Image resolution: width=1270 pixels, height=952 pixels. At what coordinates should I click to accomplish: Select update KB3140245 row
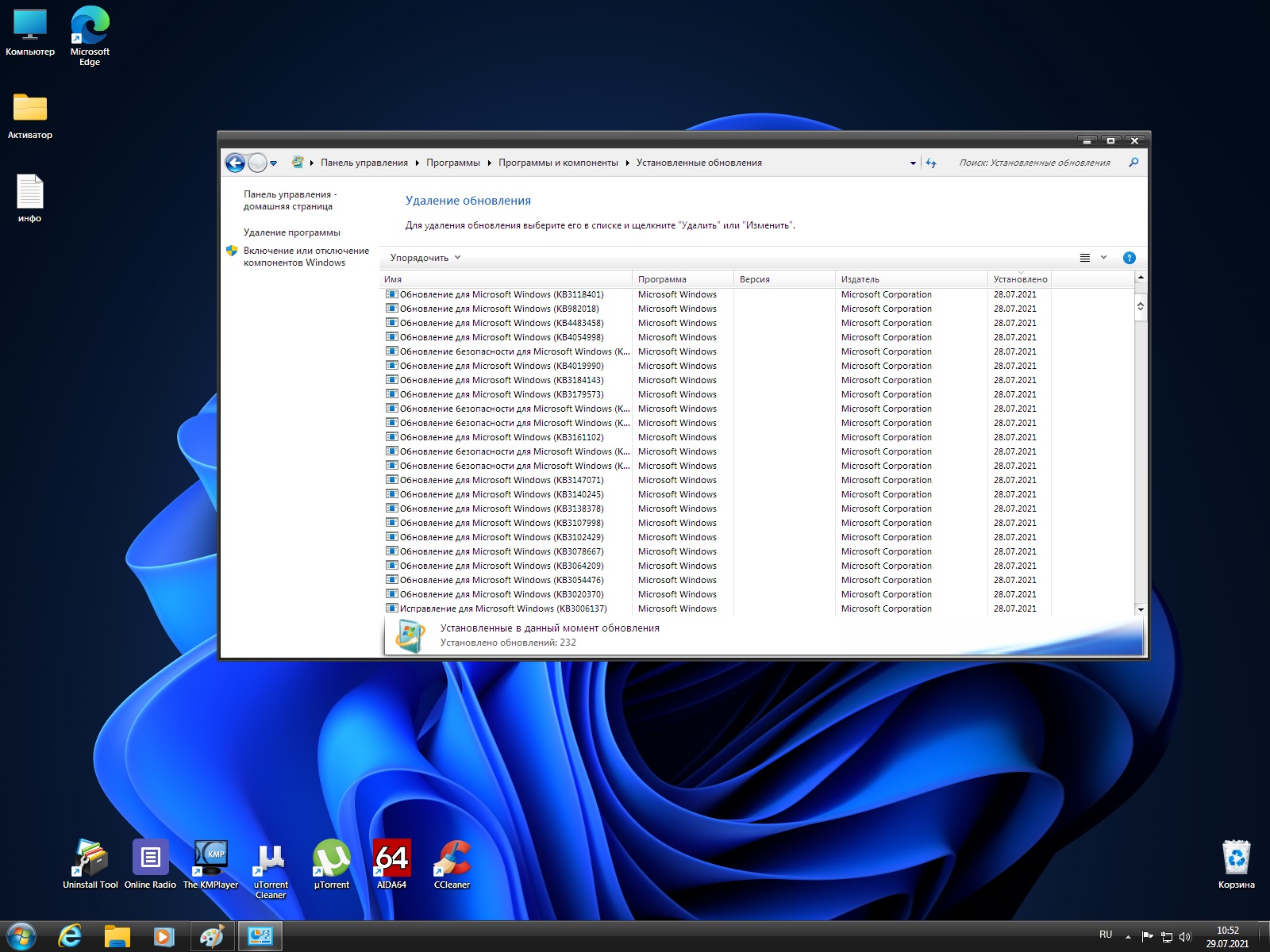click(x=718, y=494)
